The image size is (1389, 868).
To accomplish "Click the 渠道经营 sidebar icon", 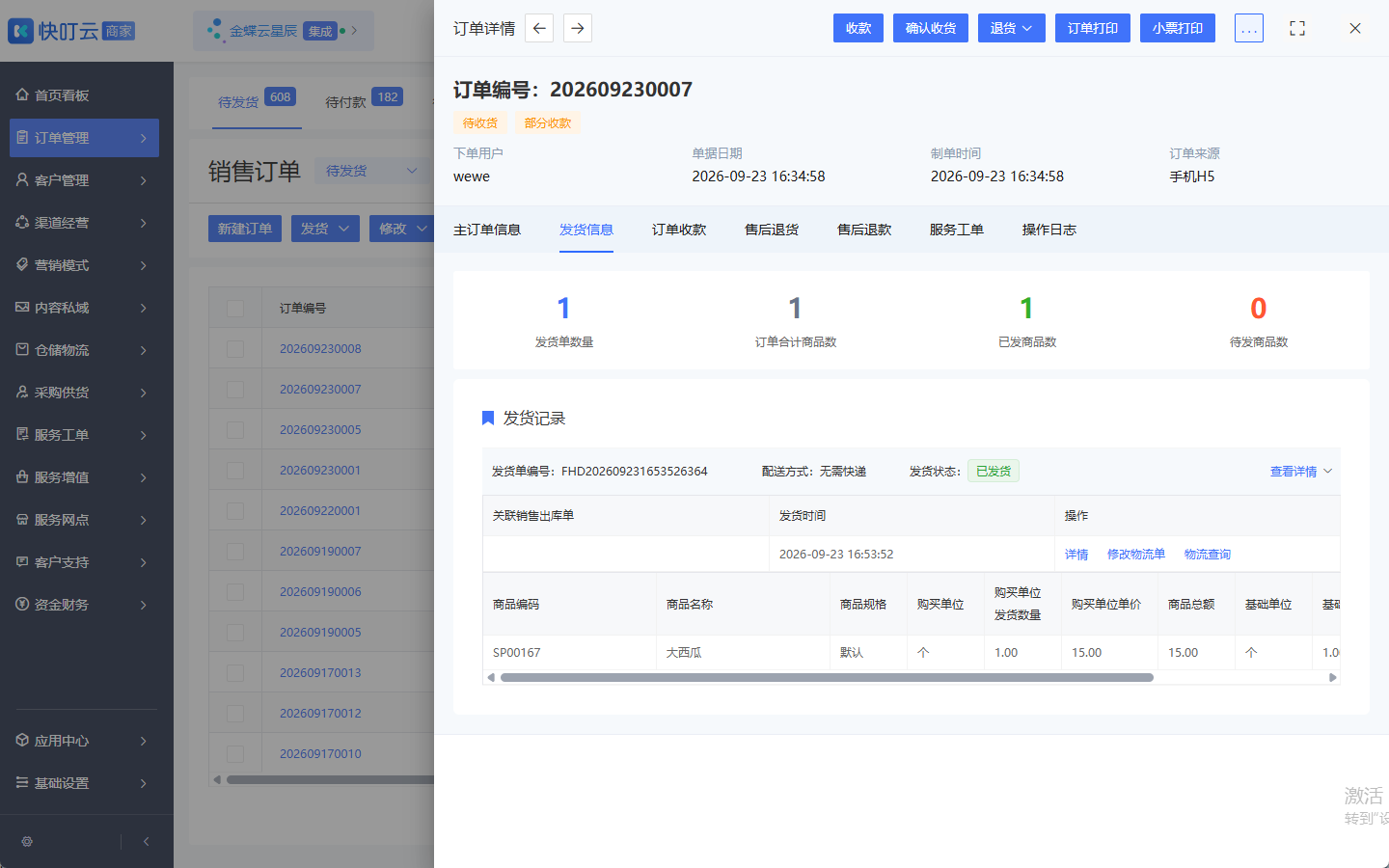I will click(22, 222).
